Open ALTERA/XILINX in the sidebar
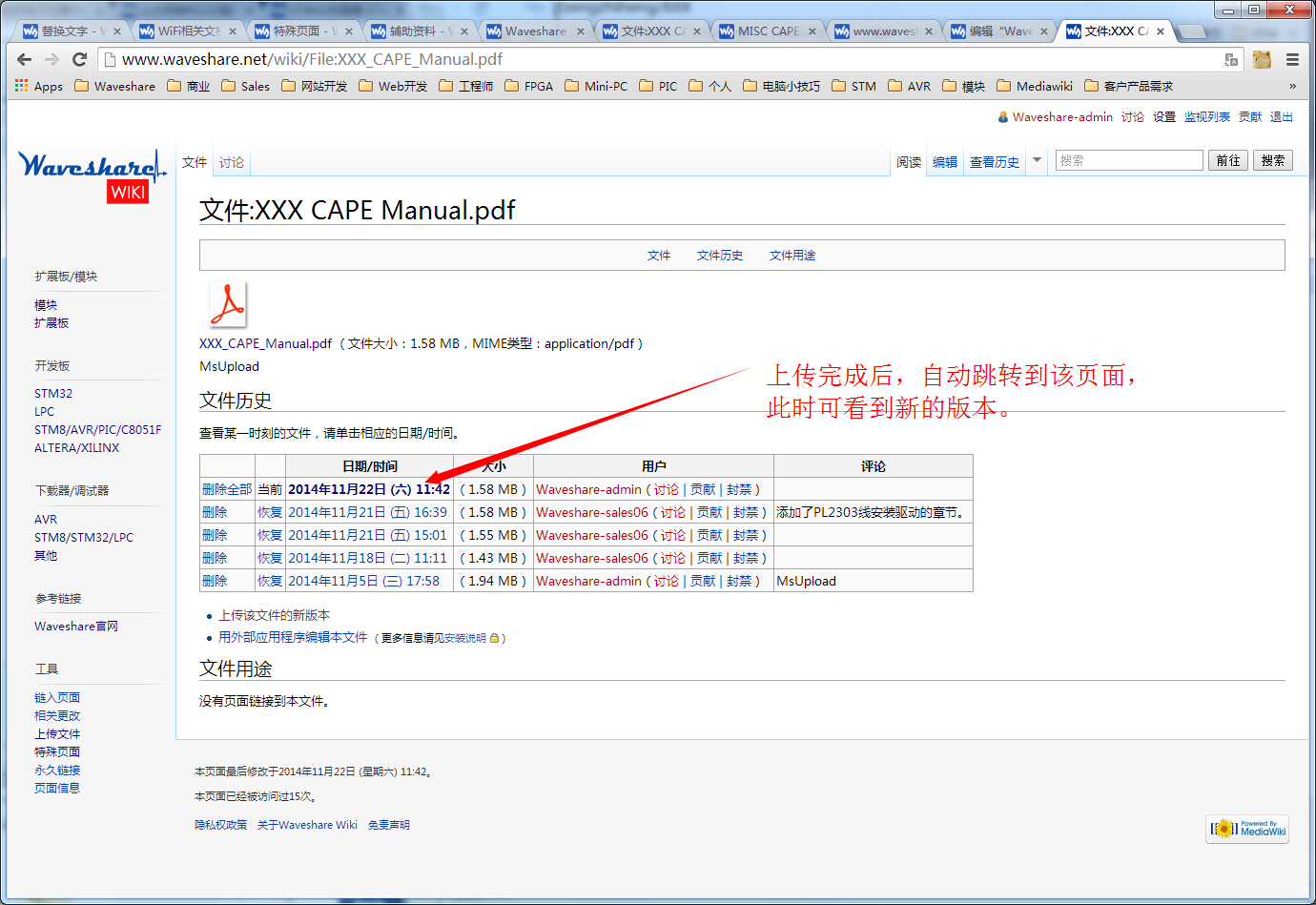The height and width of the screenshot is (905, 1316). [77, 448]
